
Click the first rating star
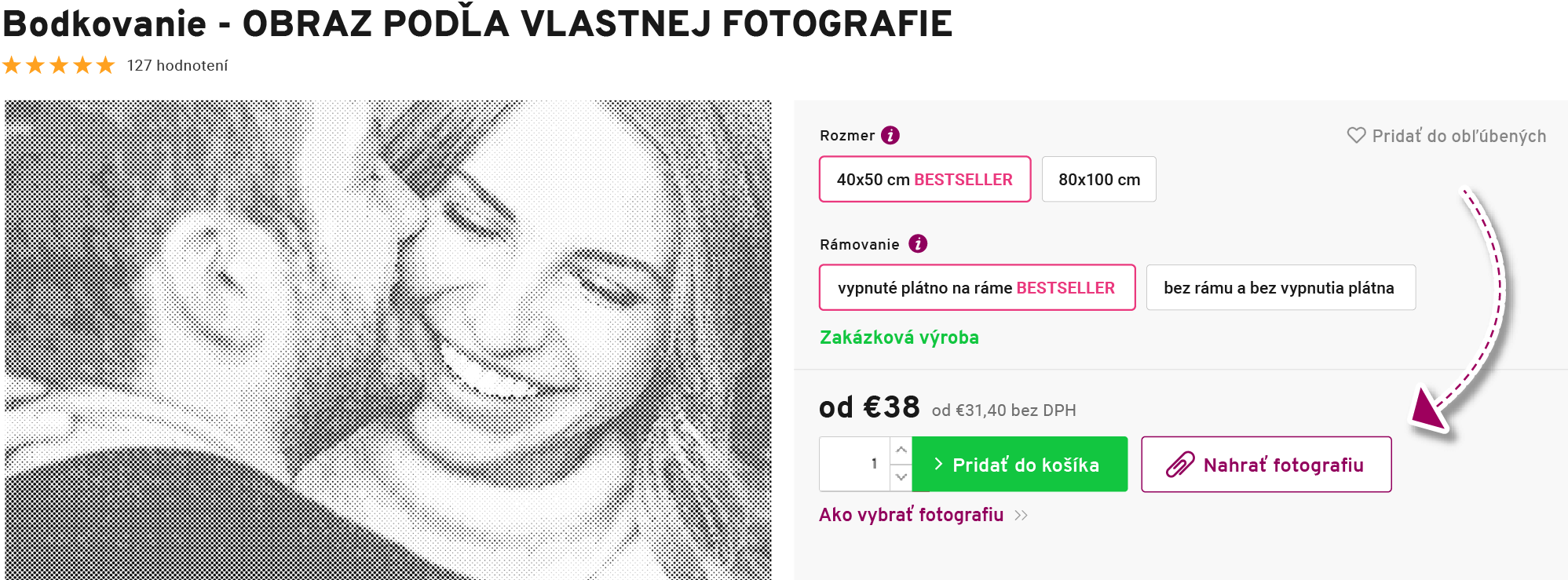(x=12, y=65)
